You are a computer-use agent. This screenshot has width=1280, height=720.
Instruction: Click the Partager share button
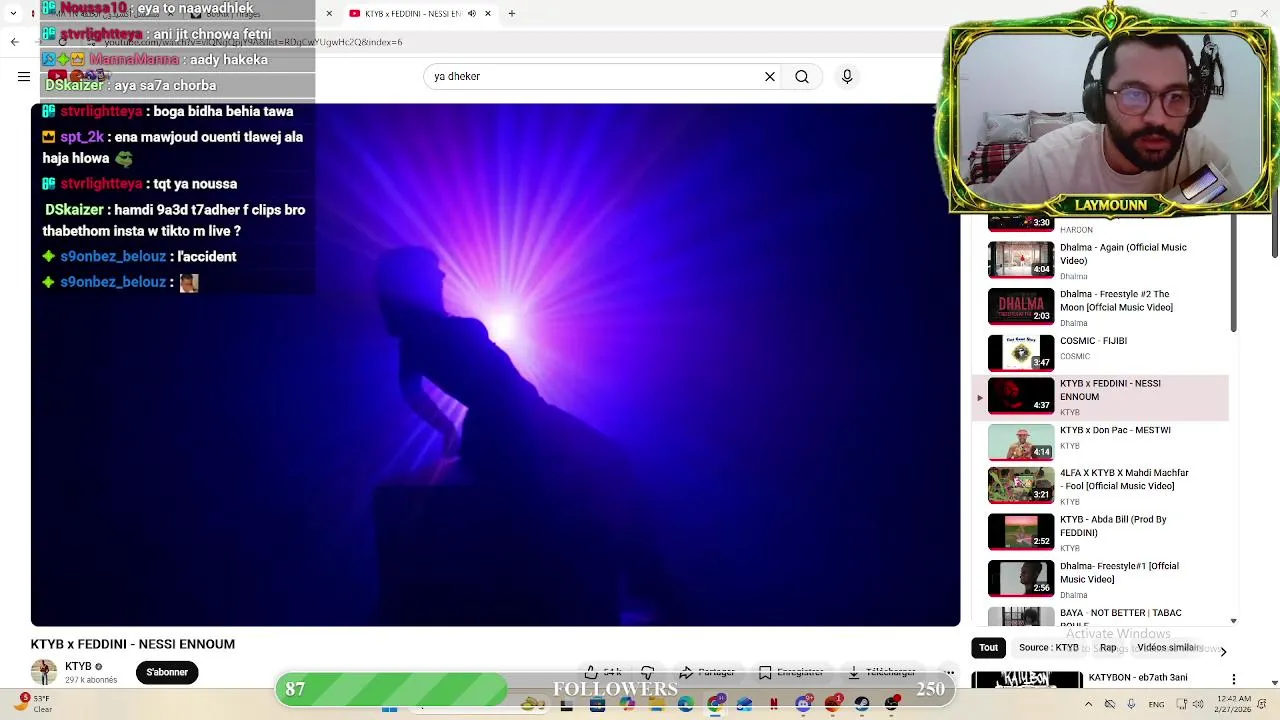point(707,672)
